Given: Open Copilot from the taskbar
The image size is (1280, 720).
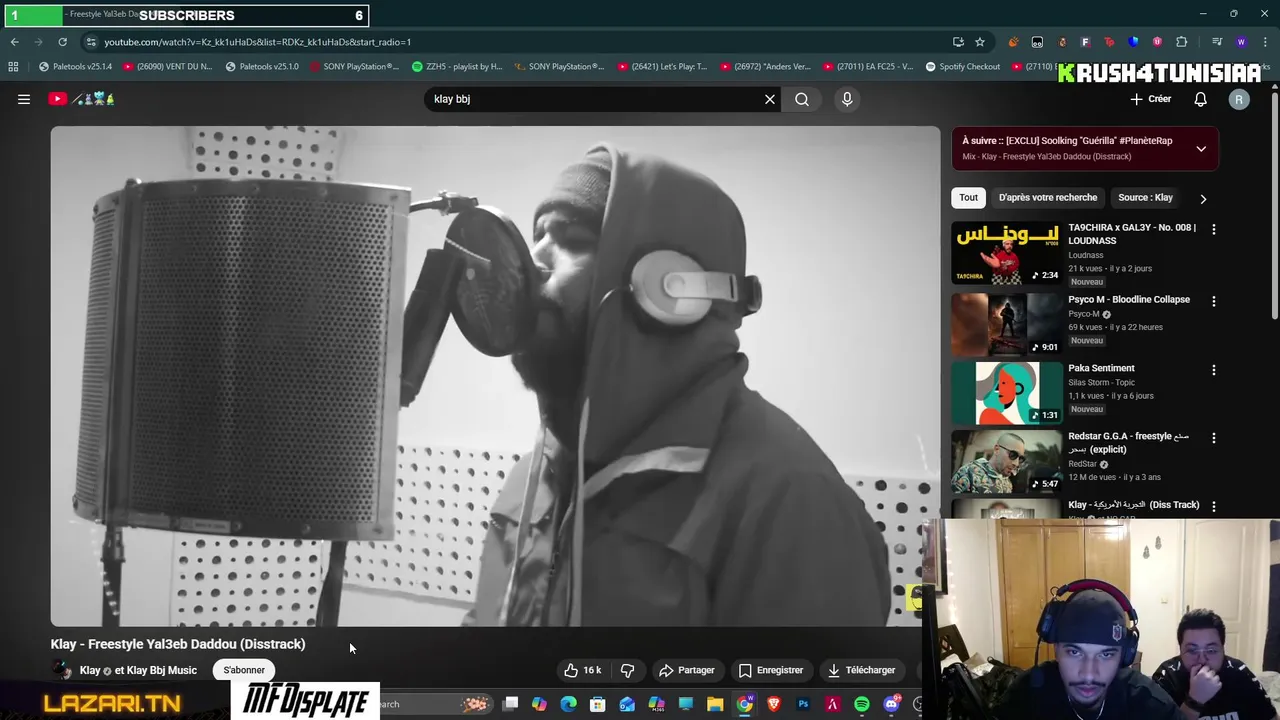Looking at the screenshot, I should pos(539,704).
